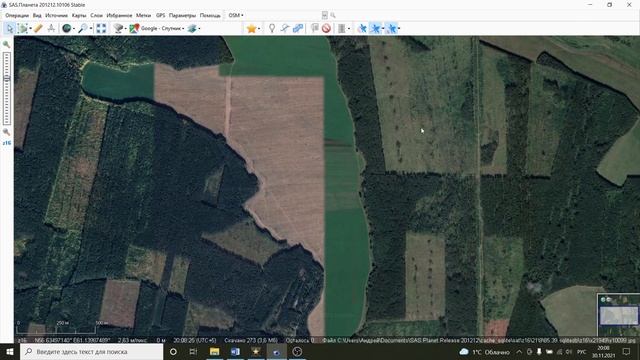Screen dimensions: 640x360
Task: Click the zoom in magnifier above slider
Action: tap(7, 44)
